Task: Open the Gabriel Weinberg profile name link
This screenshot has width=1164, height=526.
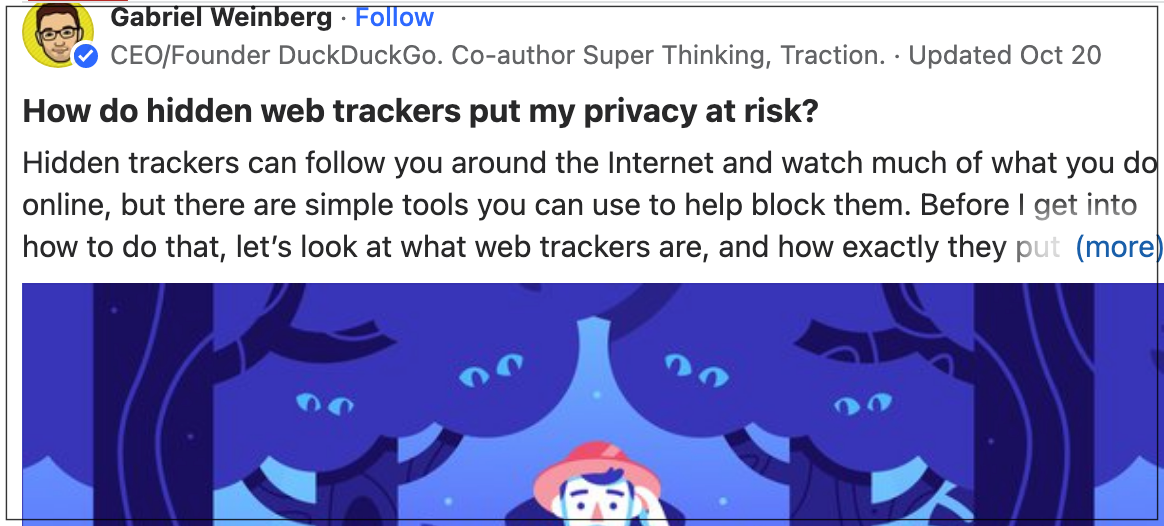Action: pyautogui.click(x=221, y=17)
